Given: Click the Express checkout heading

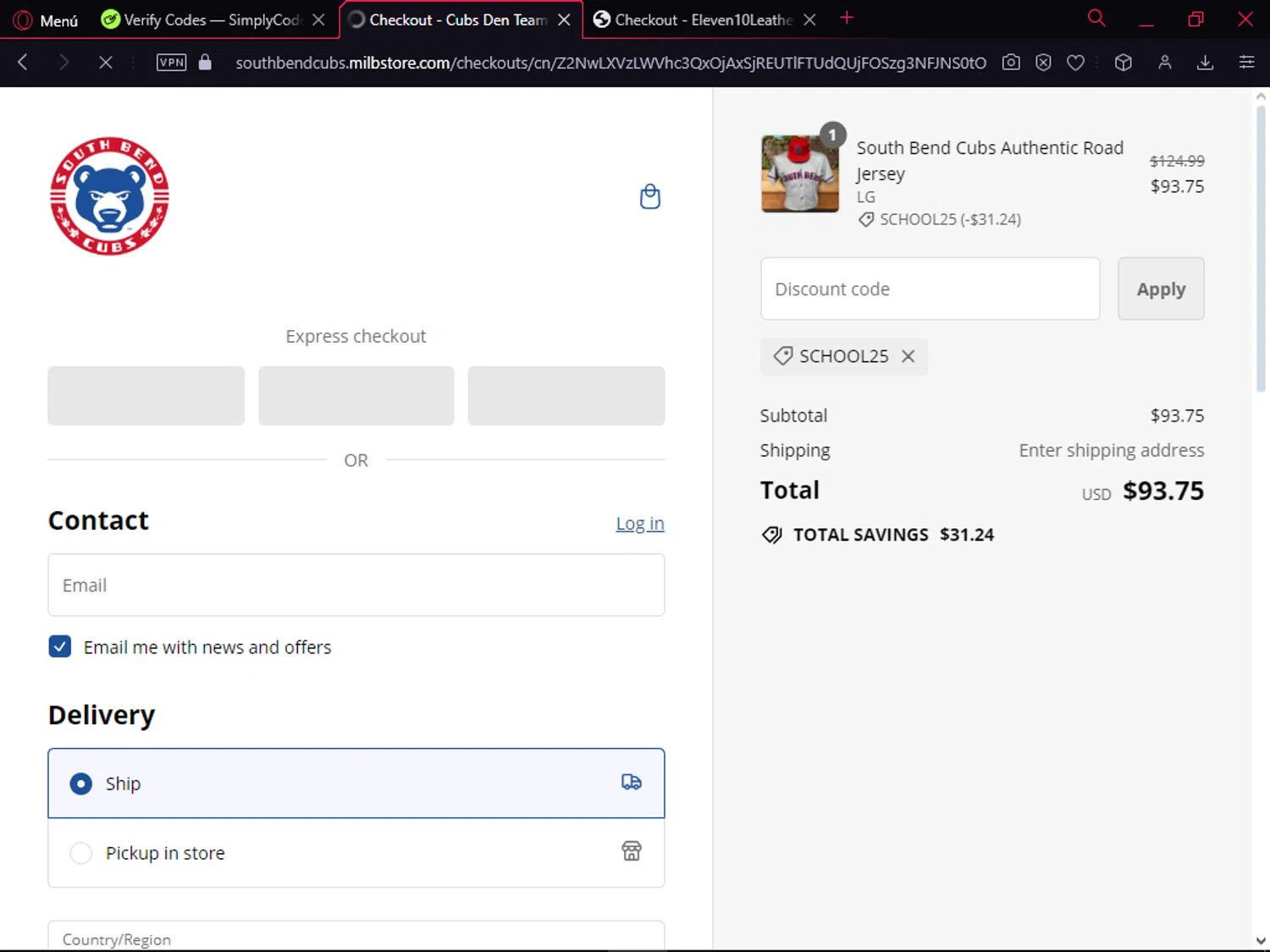Looking at the screenshot, I should coord(356,336).
